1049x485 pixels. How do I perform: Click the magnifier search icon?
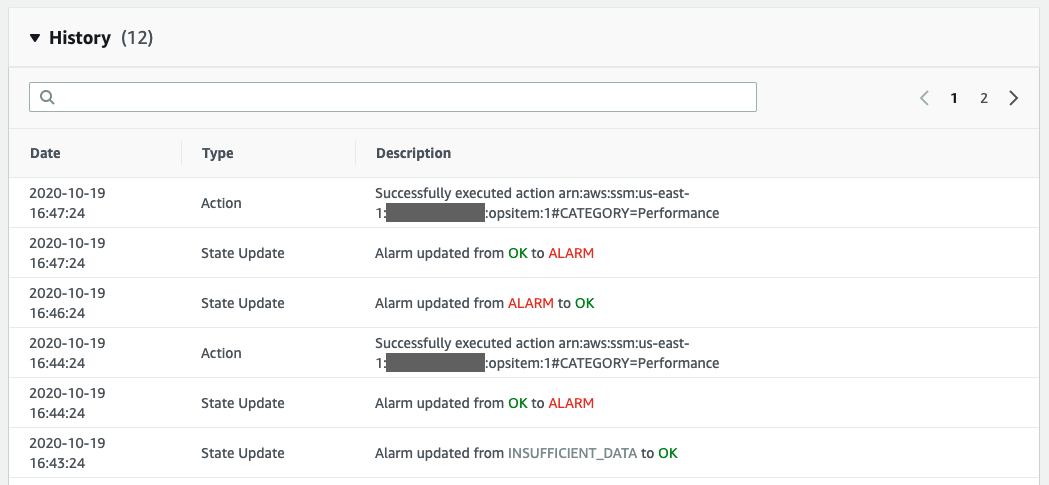coord(47,98)
